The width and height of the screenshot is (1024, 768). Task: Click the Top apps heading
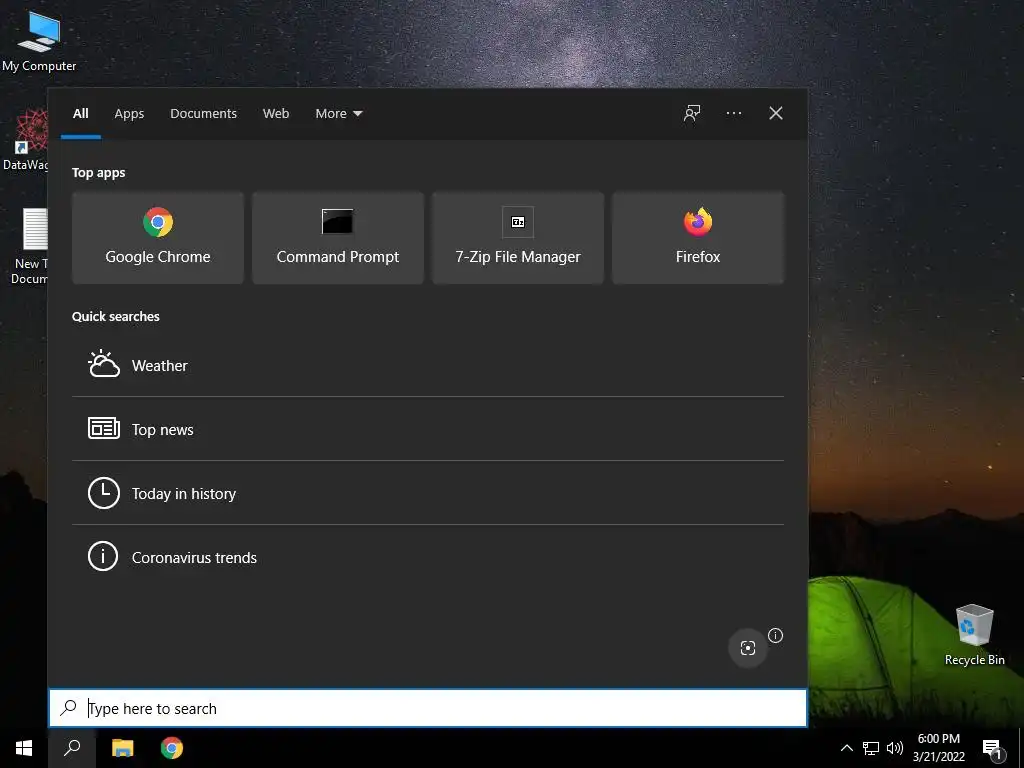99,172
